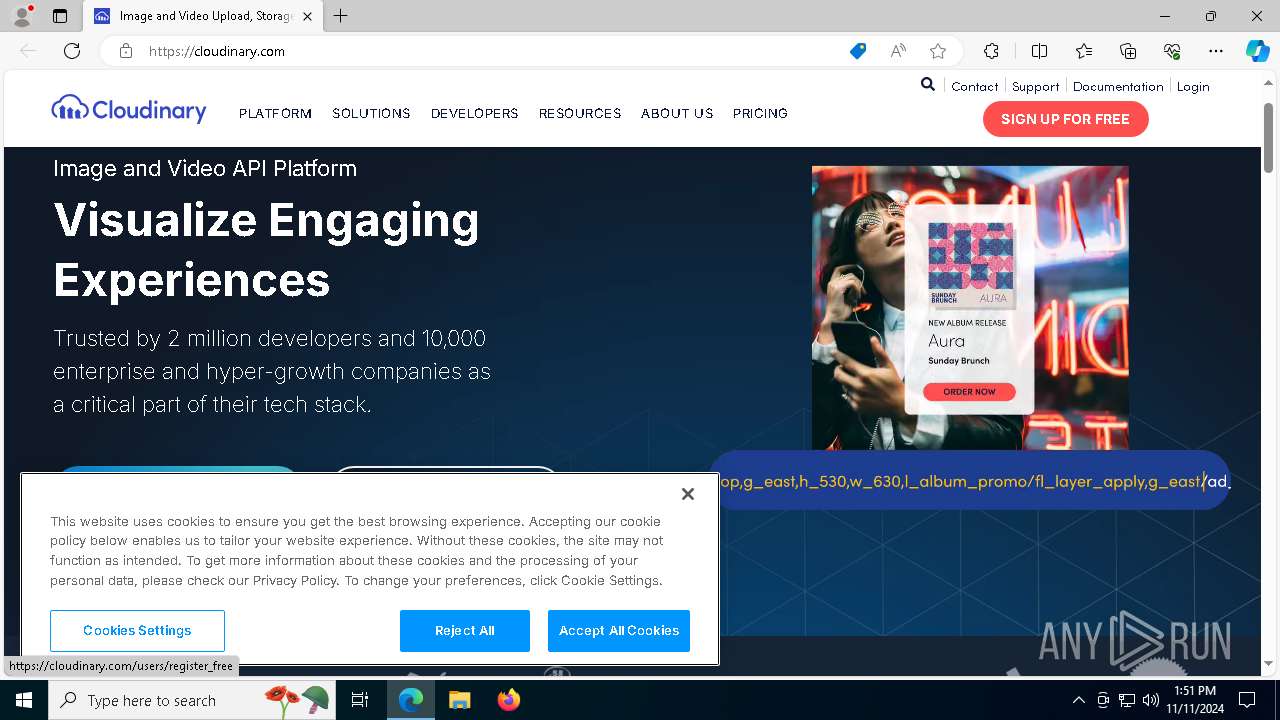Expand the RESOURCES menu
Viewport: 1280px width, 720px height.
pyautogui.click(x=580, y=113)
